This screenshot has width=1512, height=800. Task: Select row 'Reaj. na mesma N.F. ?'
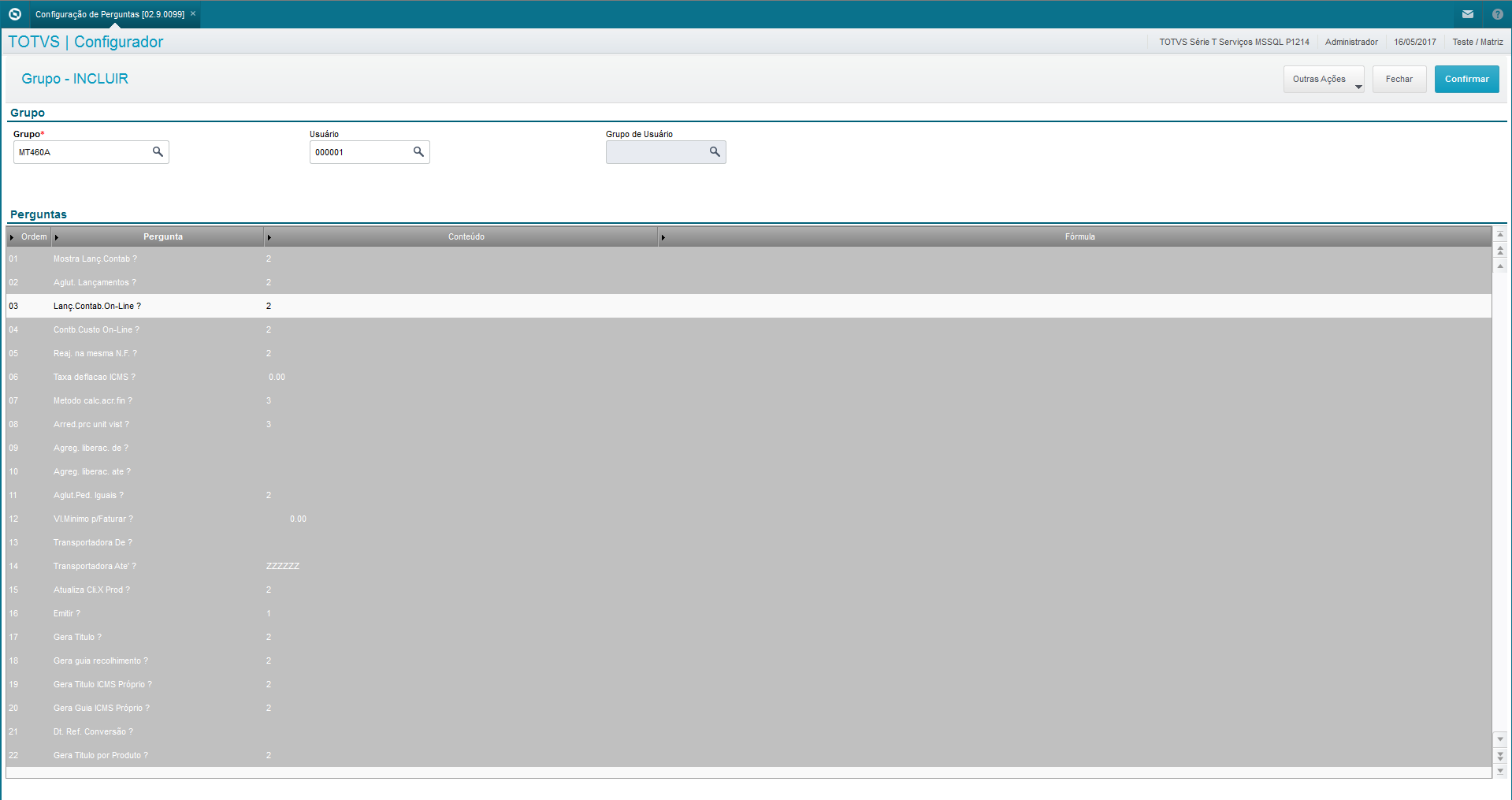pyautogui.click(x=749, y=353)
